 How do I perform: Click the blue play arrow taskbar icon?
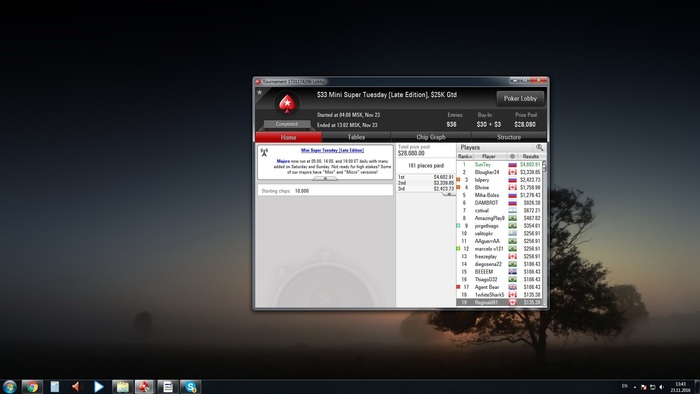(99, 386)
